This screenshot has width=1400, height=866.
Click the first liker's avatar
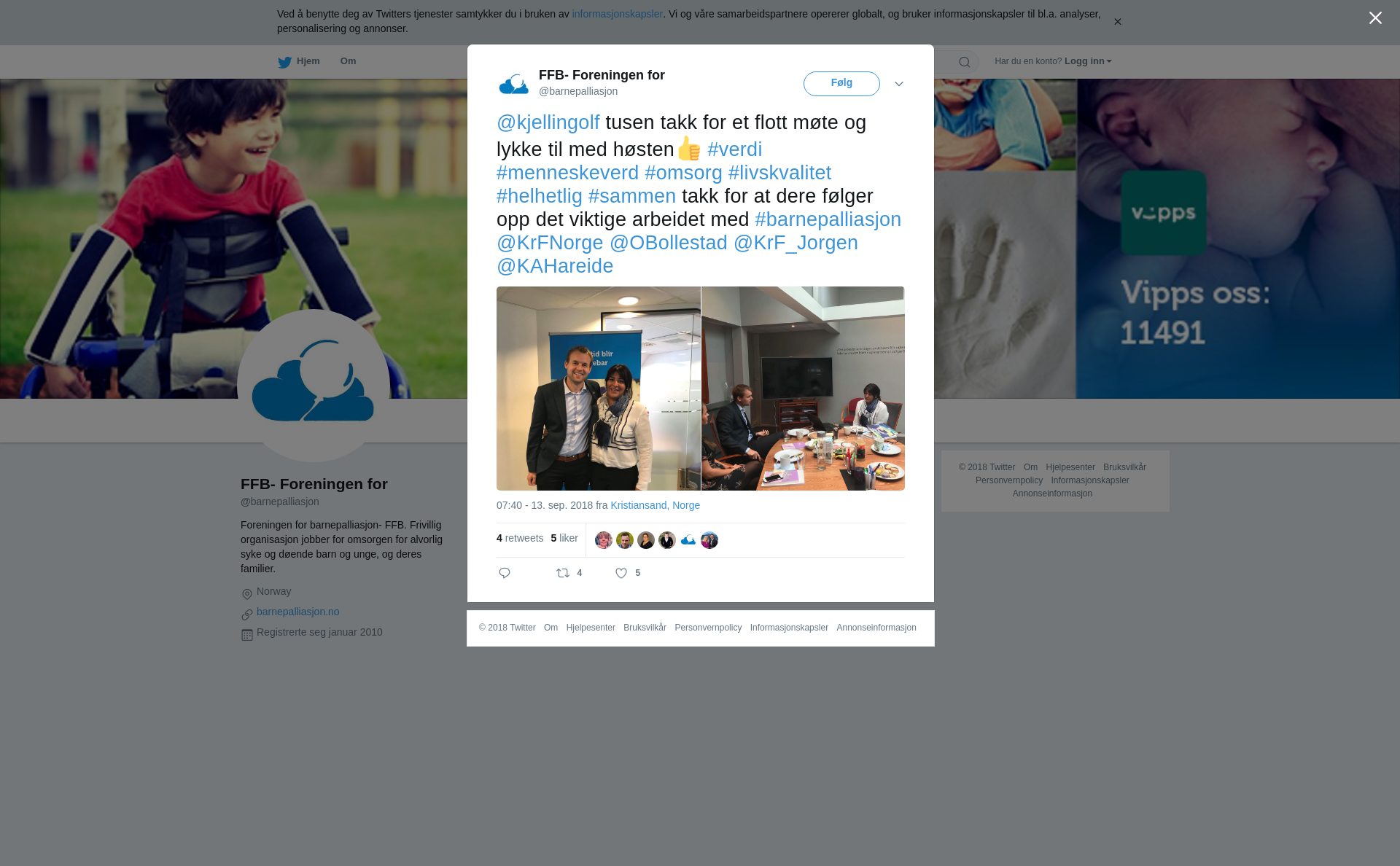pos(604,540)
